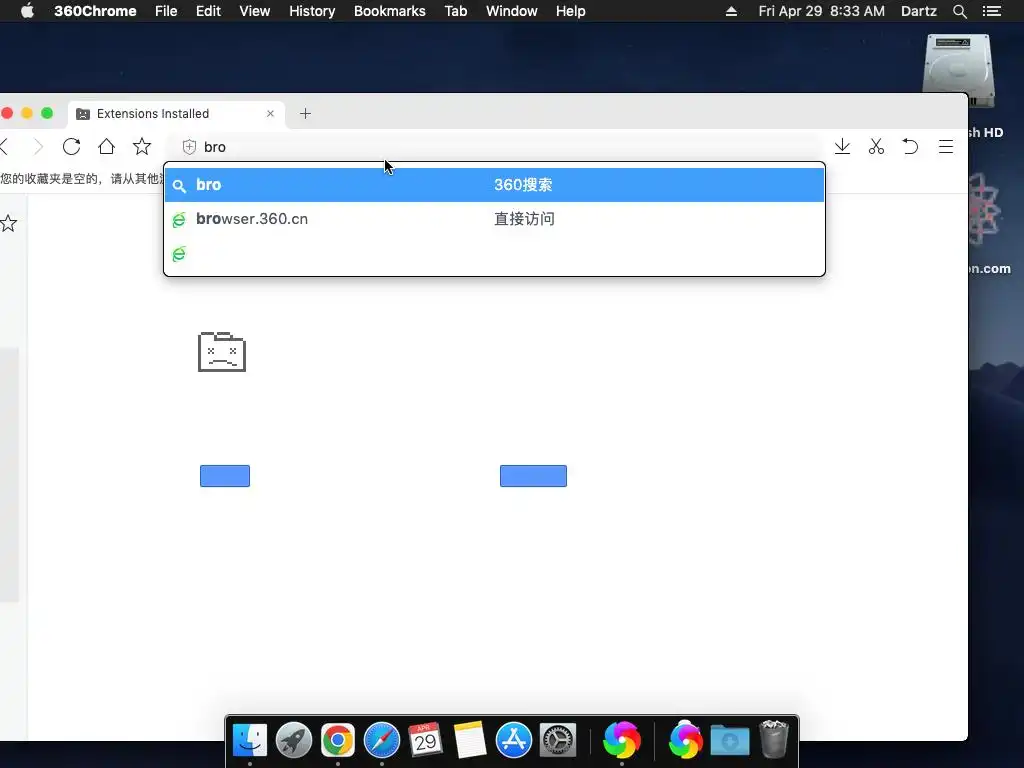
Task: Select the empty third suggestion row
Action: coord(494,253)
